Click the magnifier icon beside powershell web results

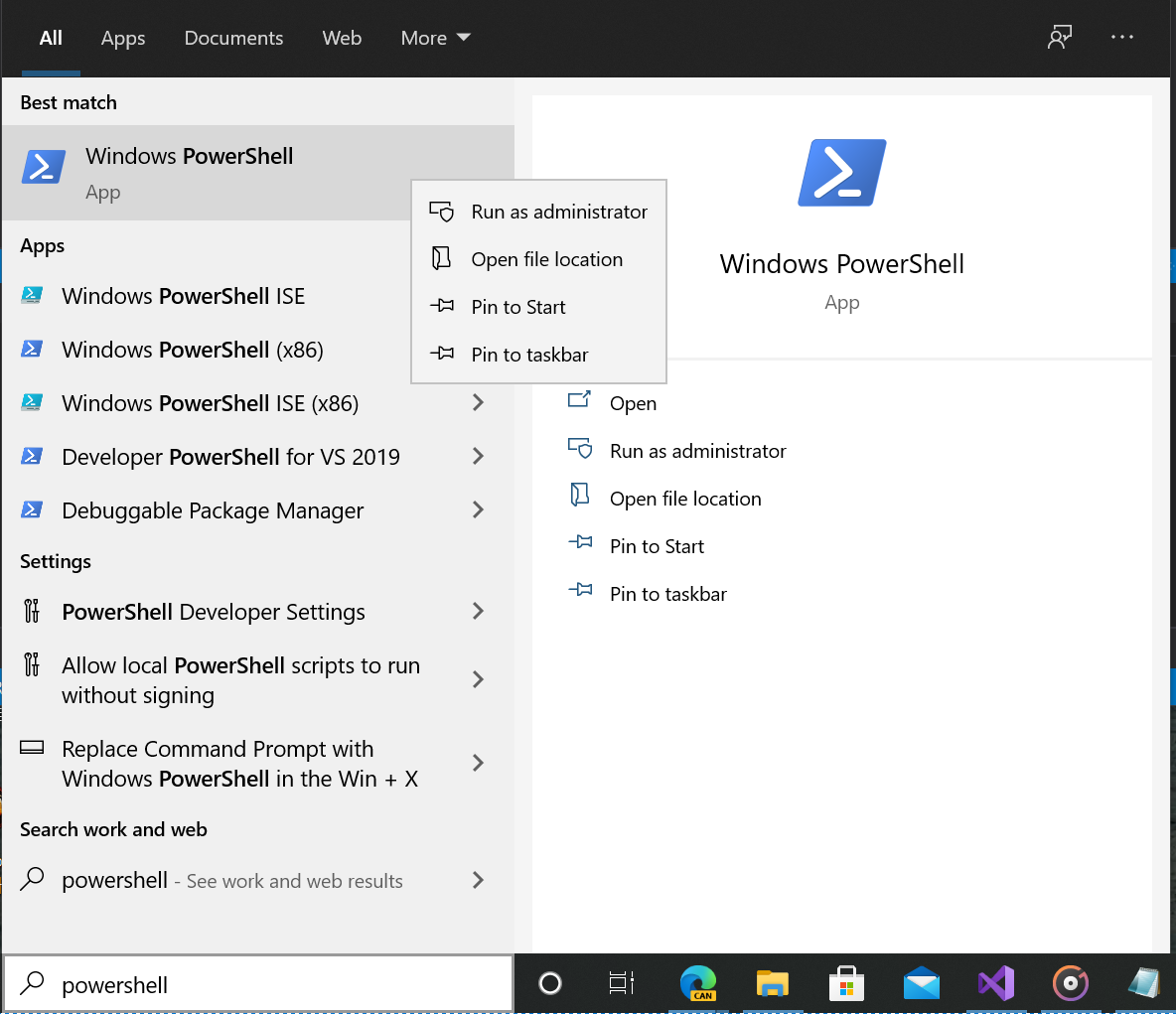point(32,879)
